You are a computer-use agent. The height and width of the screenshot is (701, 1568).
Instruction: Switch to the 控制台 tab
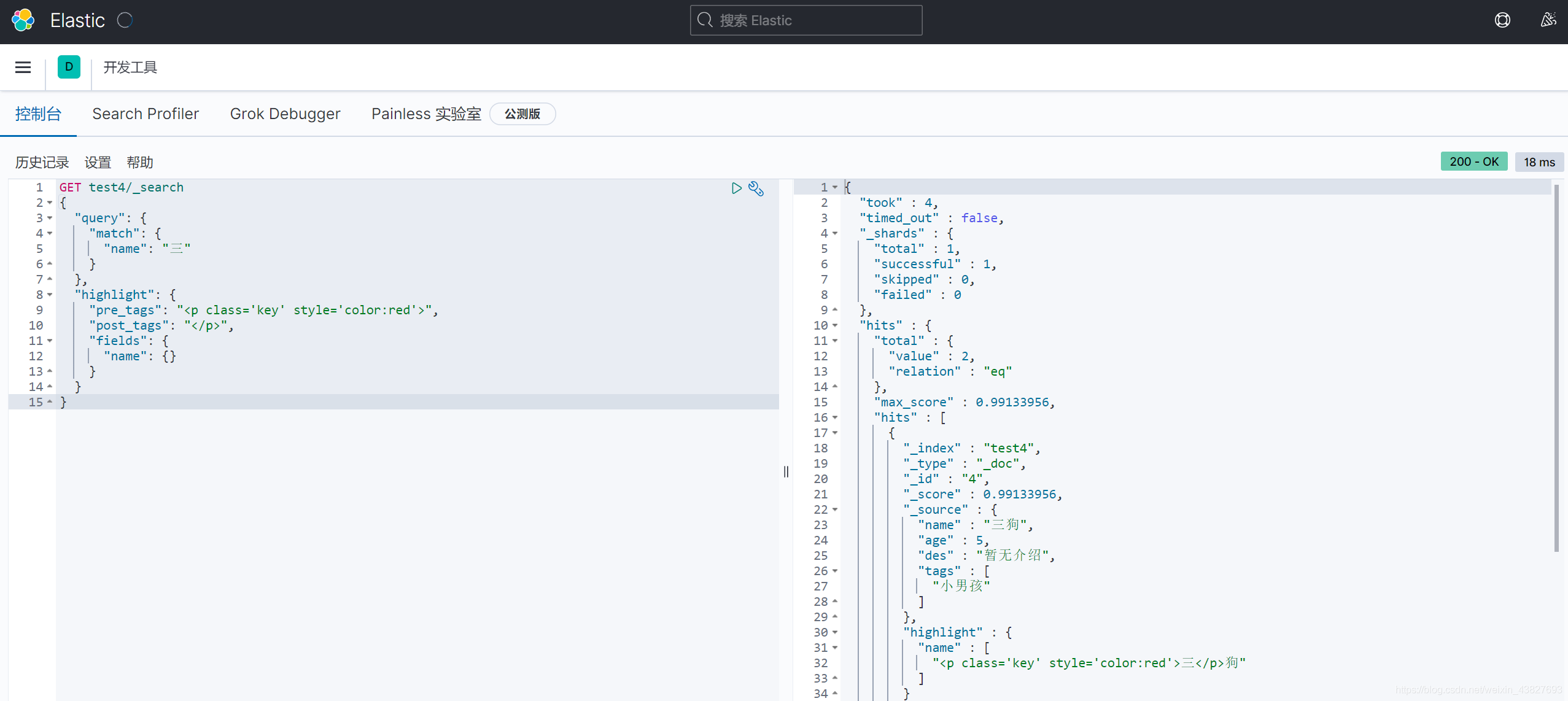(38, 114)
